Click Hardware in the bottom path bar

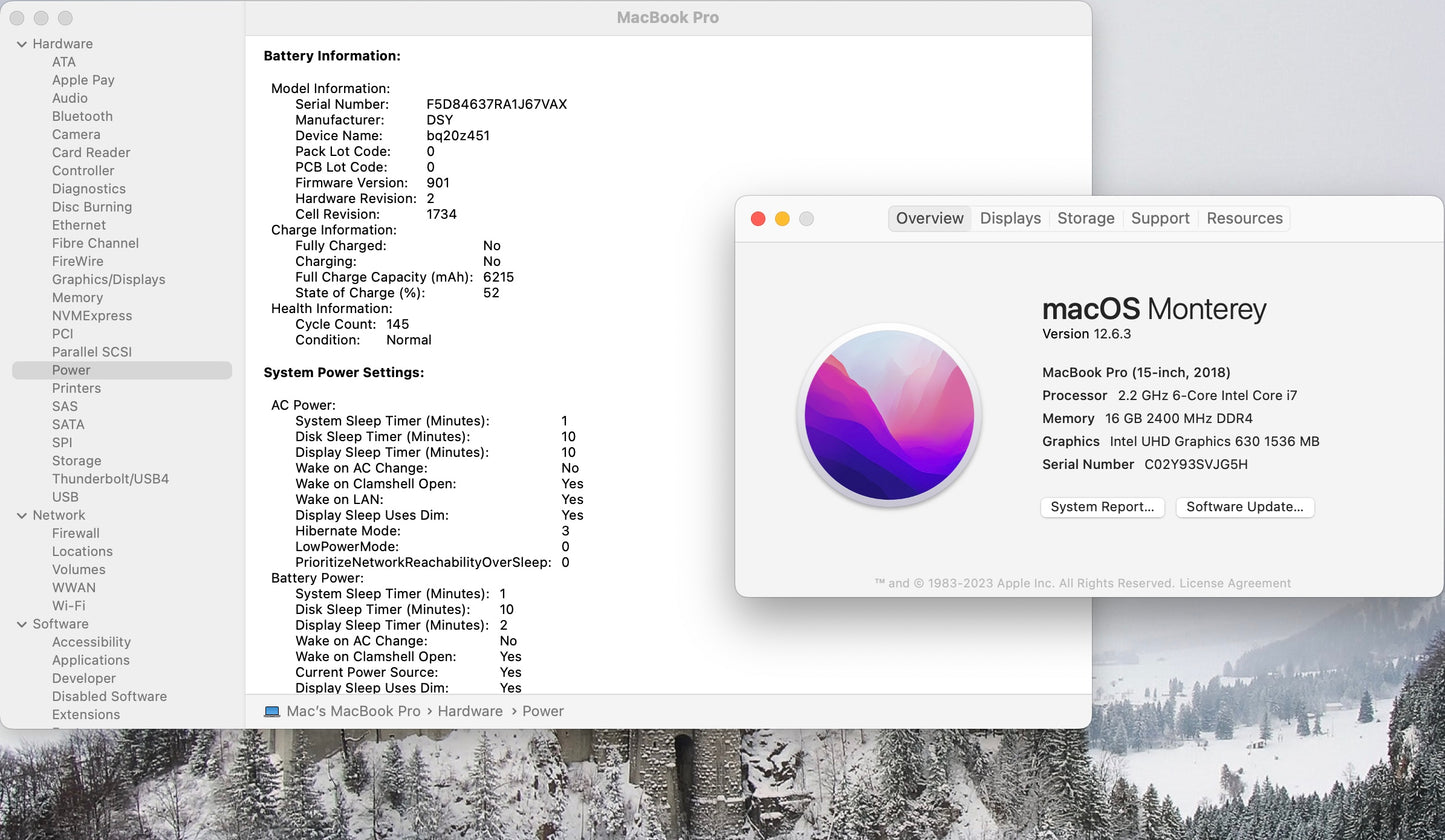(x=470, y=711)
